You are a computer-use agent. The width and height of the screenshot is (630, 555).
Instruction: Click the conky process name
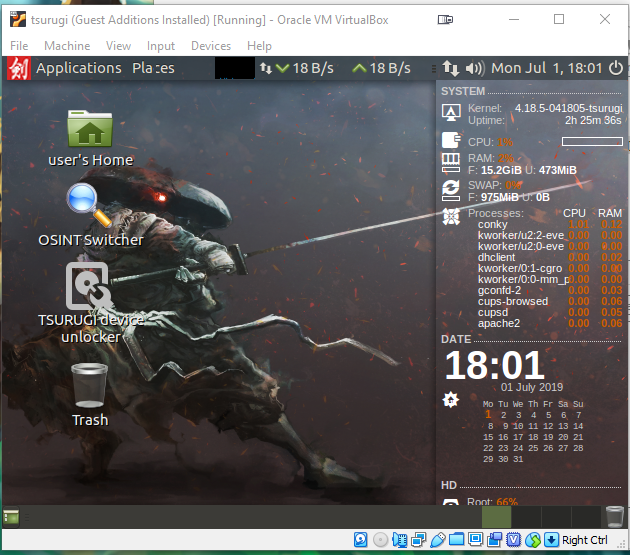[x=493, y=224]
